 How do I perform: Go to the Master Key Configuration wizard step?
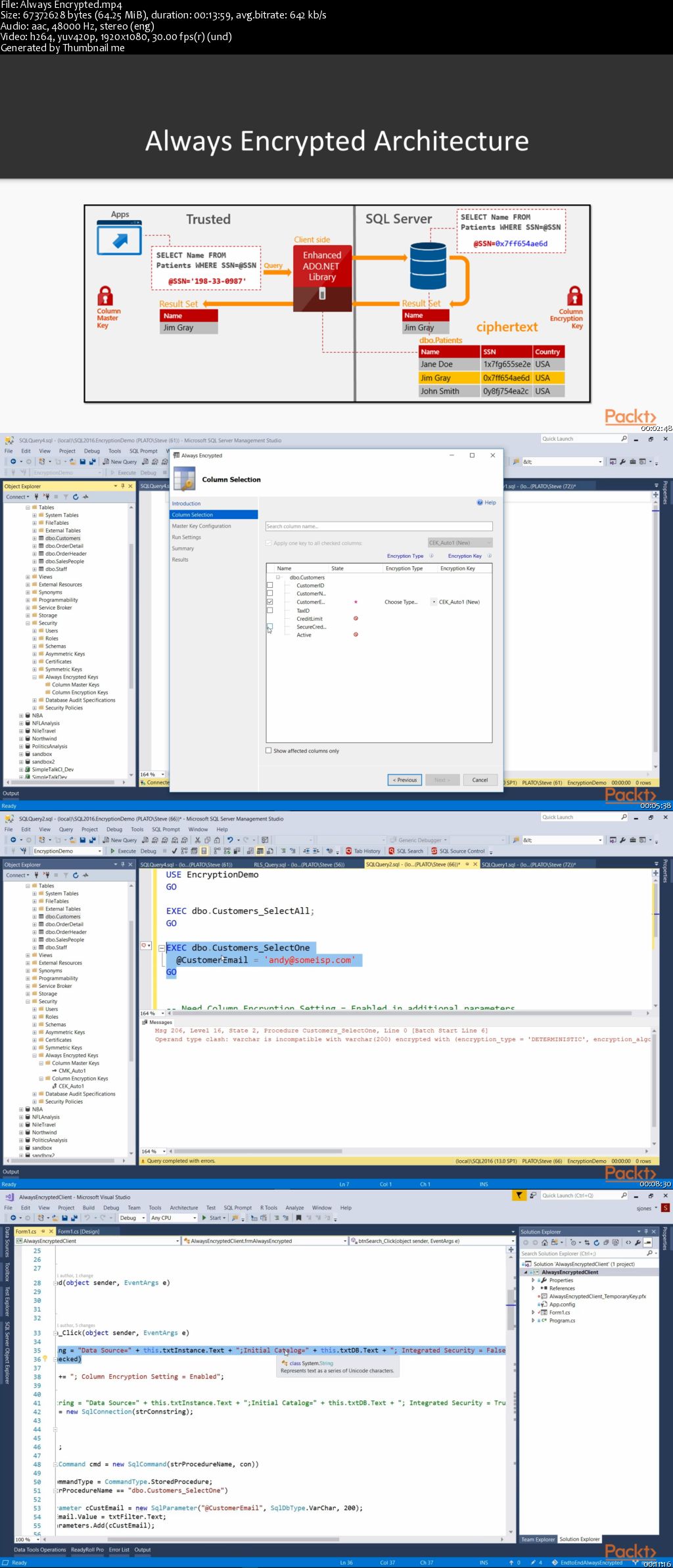(x=201, y=526)
